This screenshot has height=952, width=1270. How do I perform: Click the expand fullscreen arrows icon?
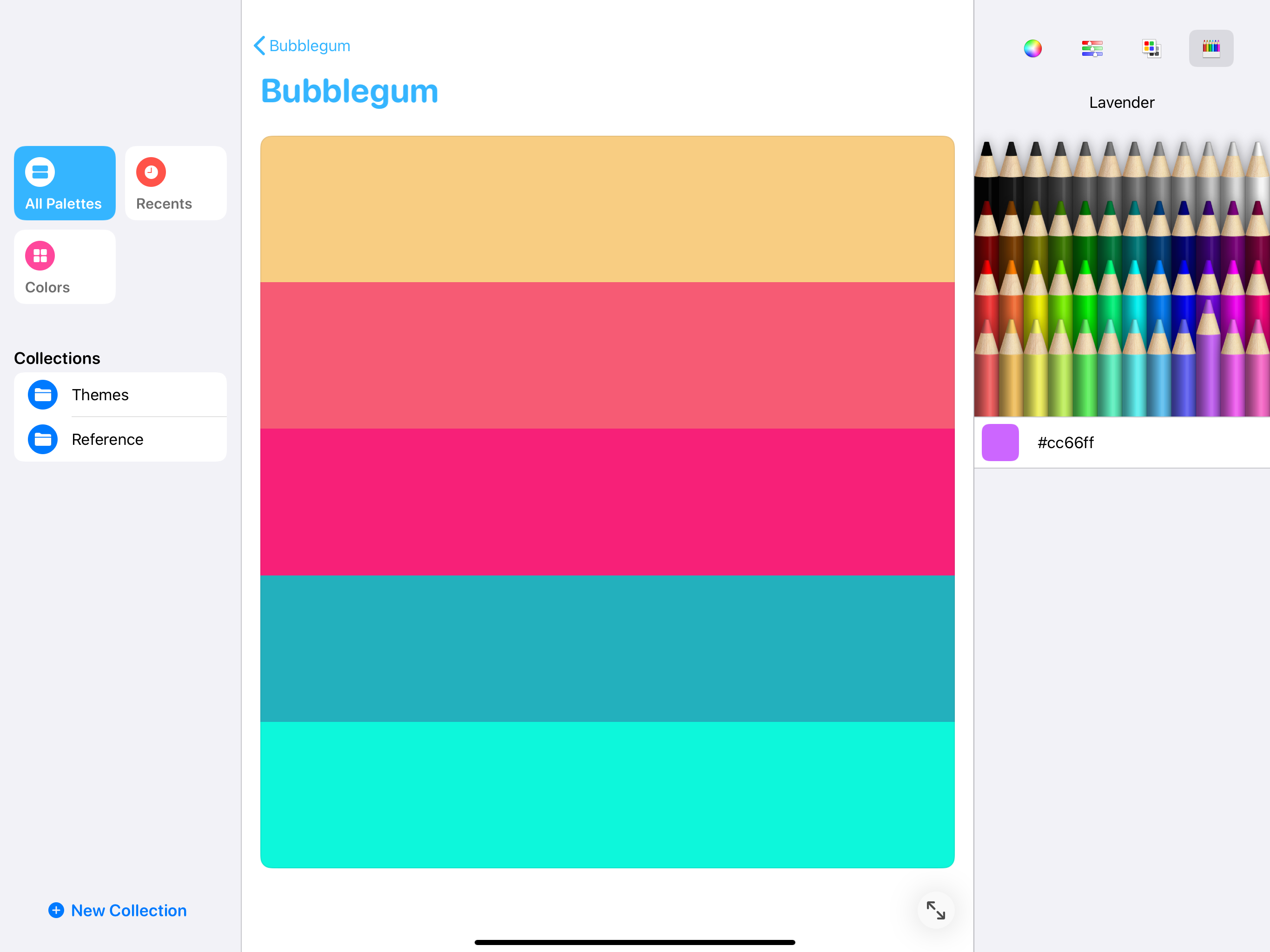[x=935, y=910]
